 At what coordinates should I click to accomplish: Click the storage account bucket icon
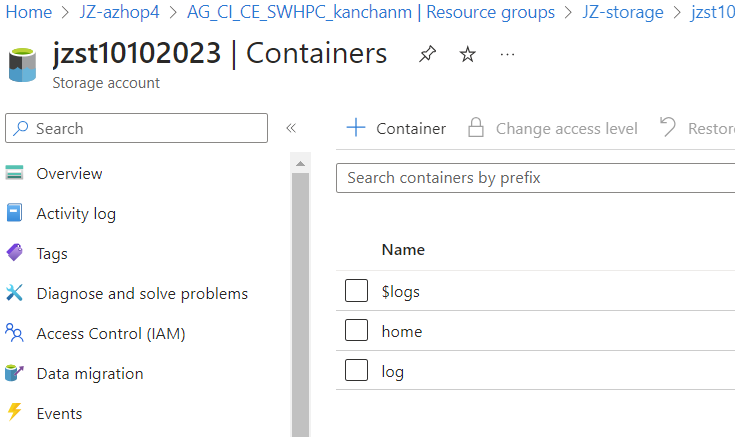tap(22, 65)
